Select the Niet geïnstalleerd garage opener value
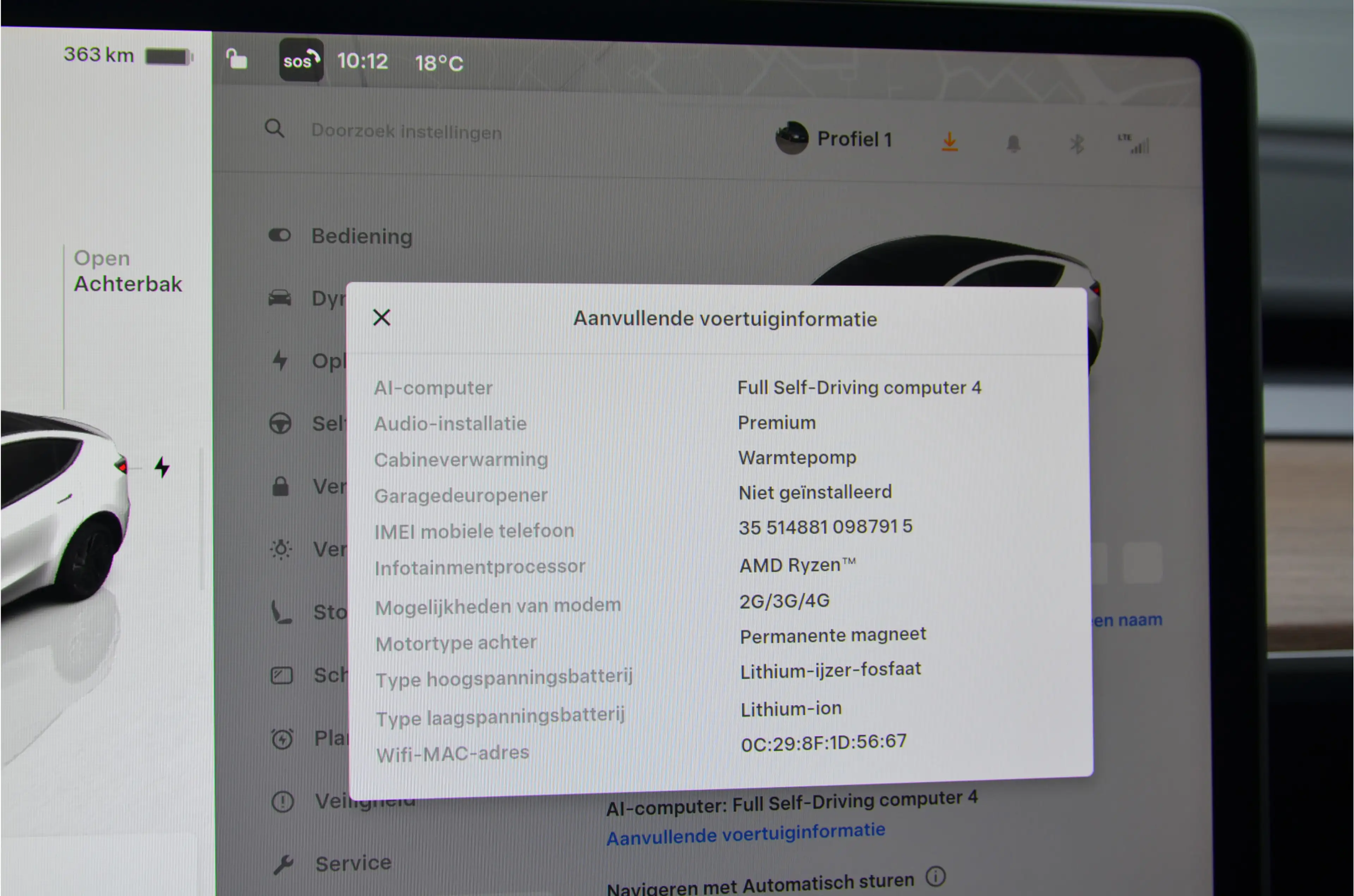 coord(815,492)
